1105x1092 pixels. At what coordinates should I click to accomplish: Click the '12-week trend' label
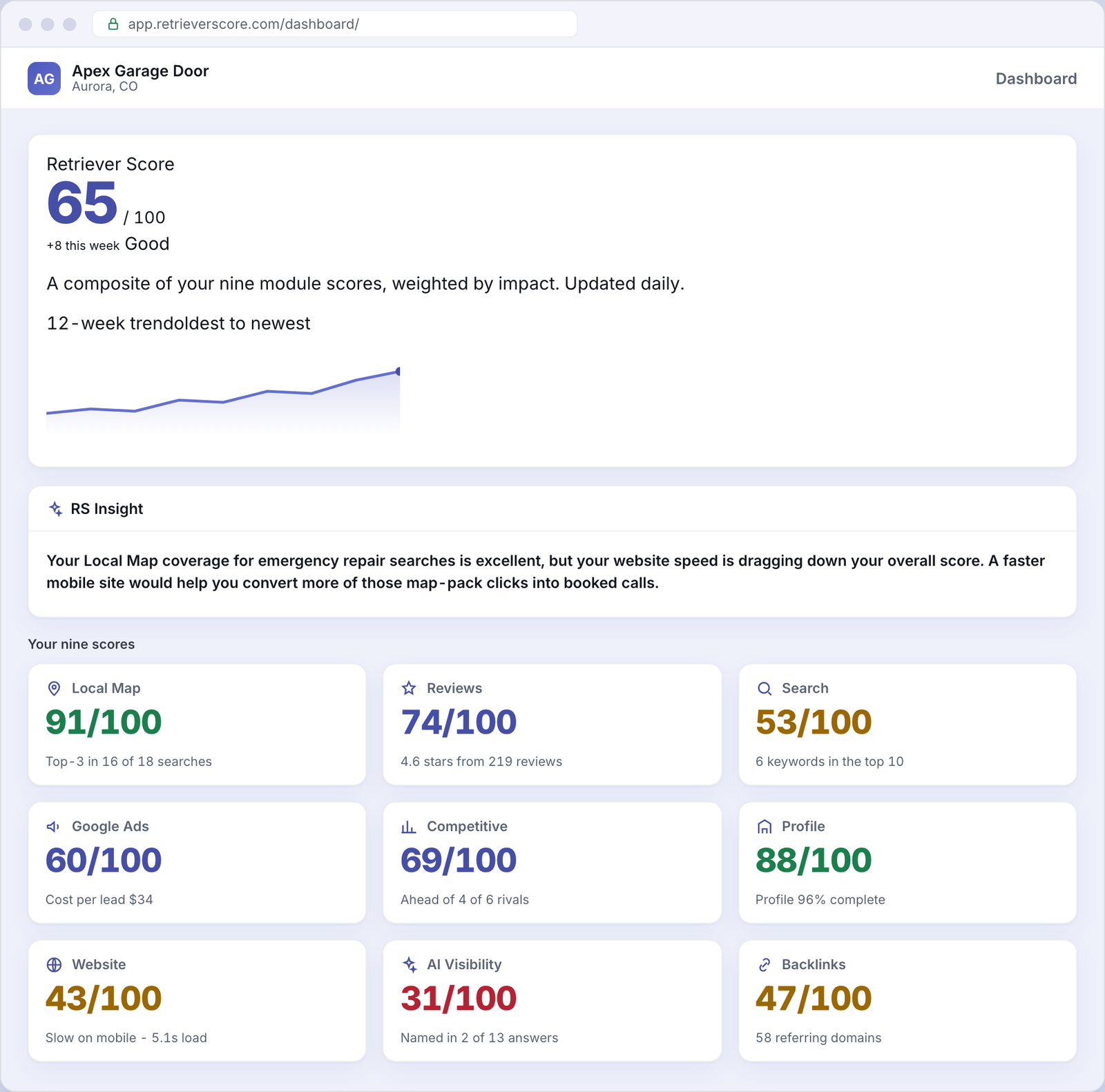click(112, 324)
